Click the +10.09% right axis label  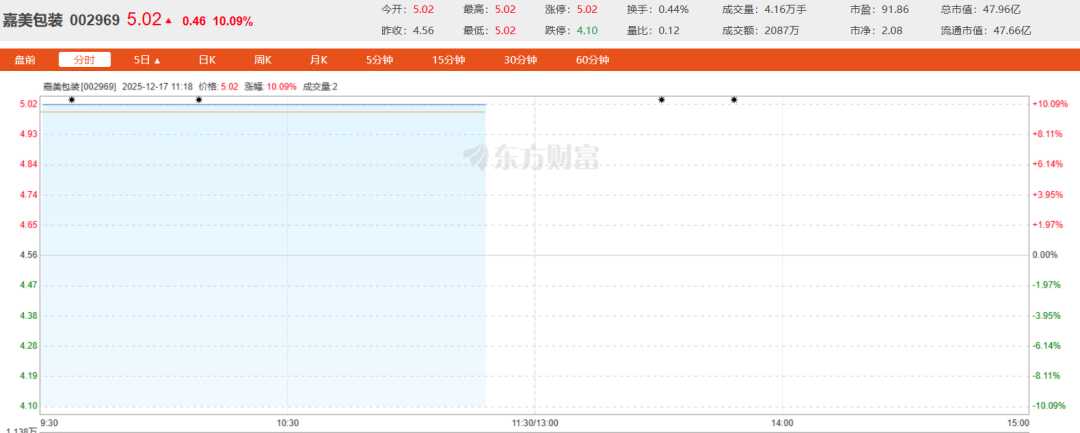(x=1050, y=104)
